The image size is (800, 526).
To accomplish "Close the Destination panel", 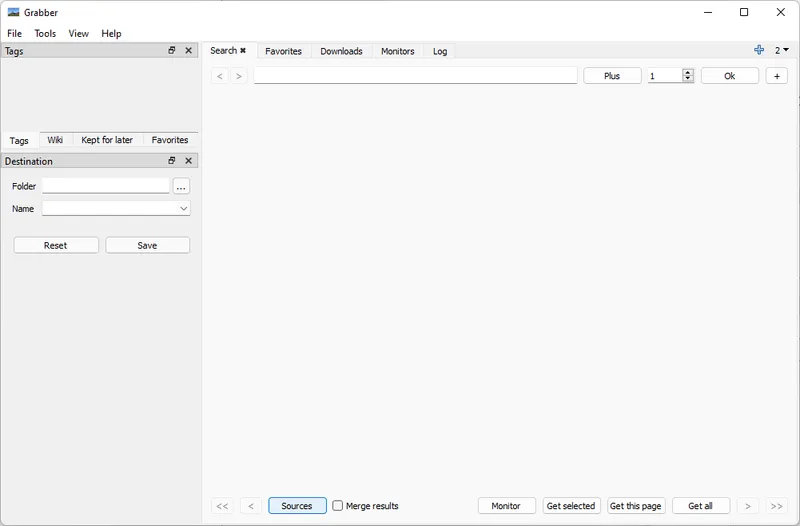I will [188, 161].
